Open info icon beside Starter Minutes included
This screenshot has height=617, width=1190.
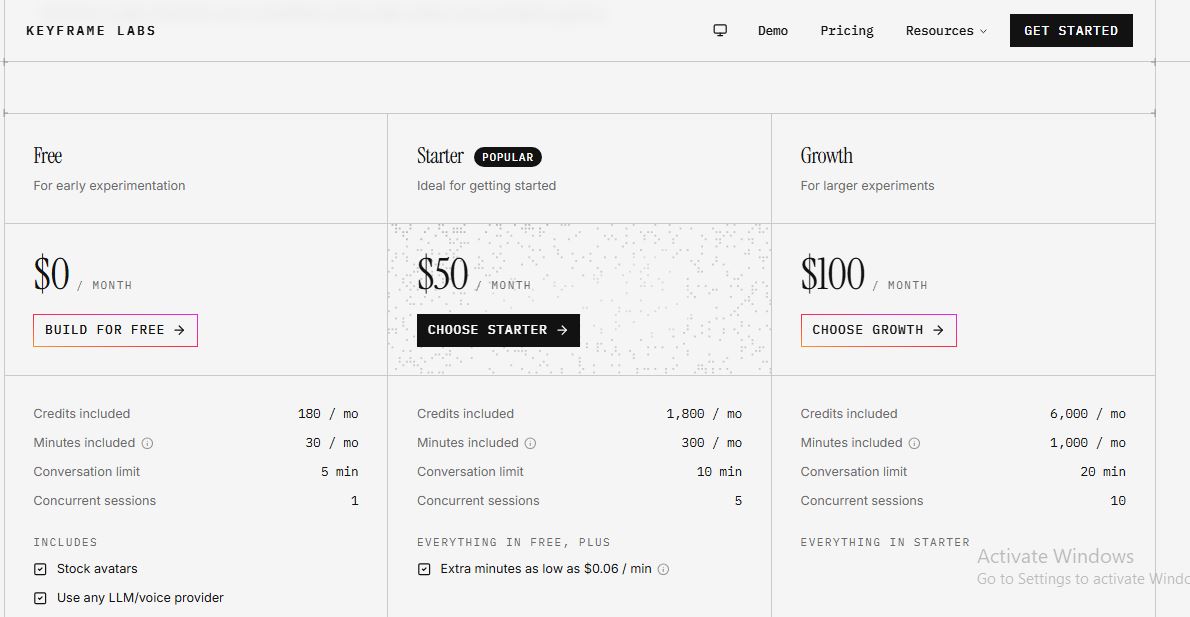(530, 443)
